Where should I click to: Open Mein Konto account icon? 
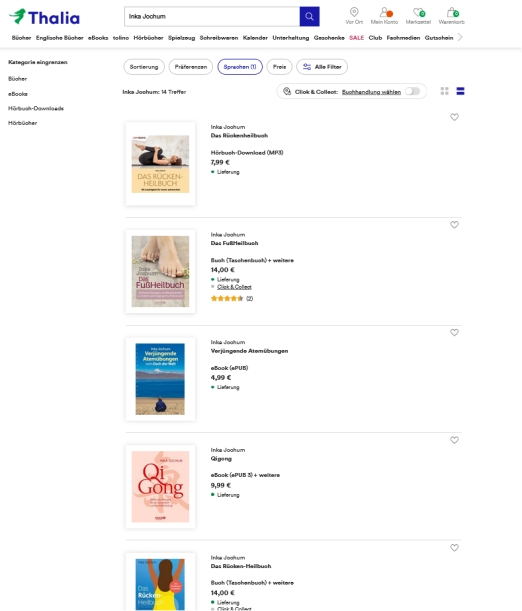click(384, 16)
